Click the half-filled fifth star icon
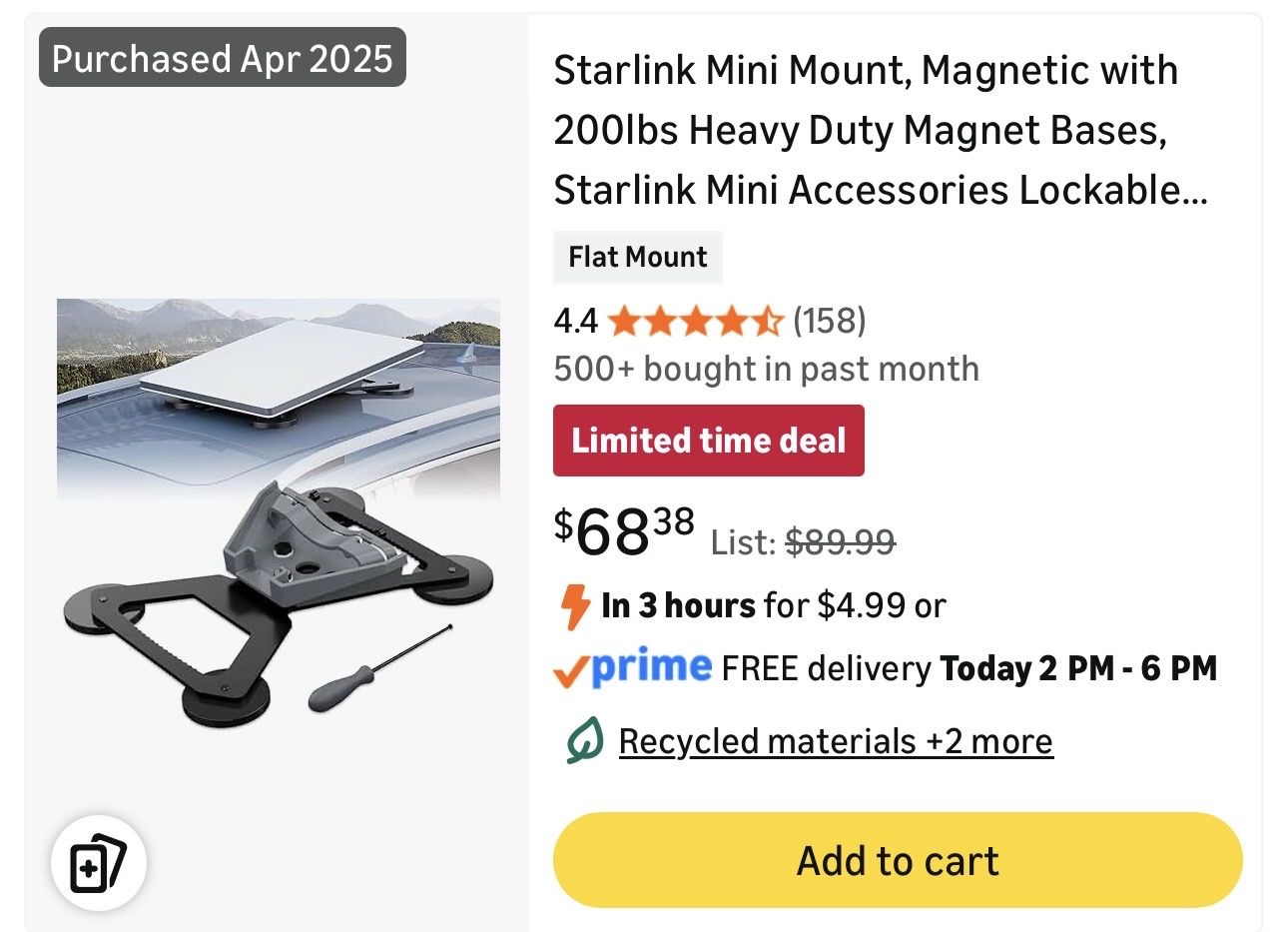 tap(768, 321)
